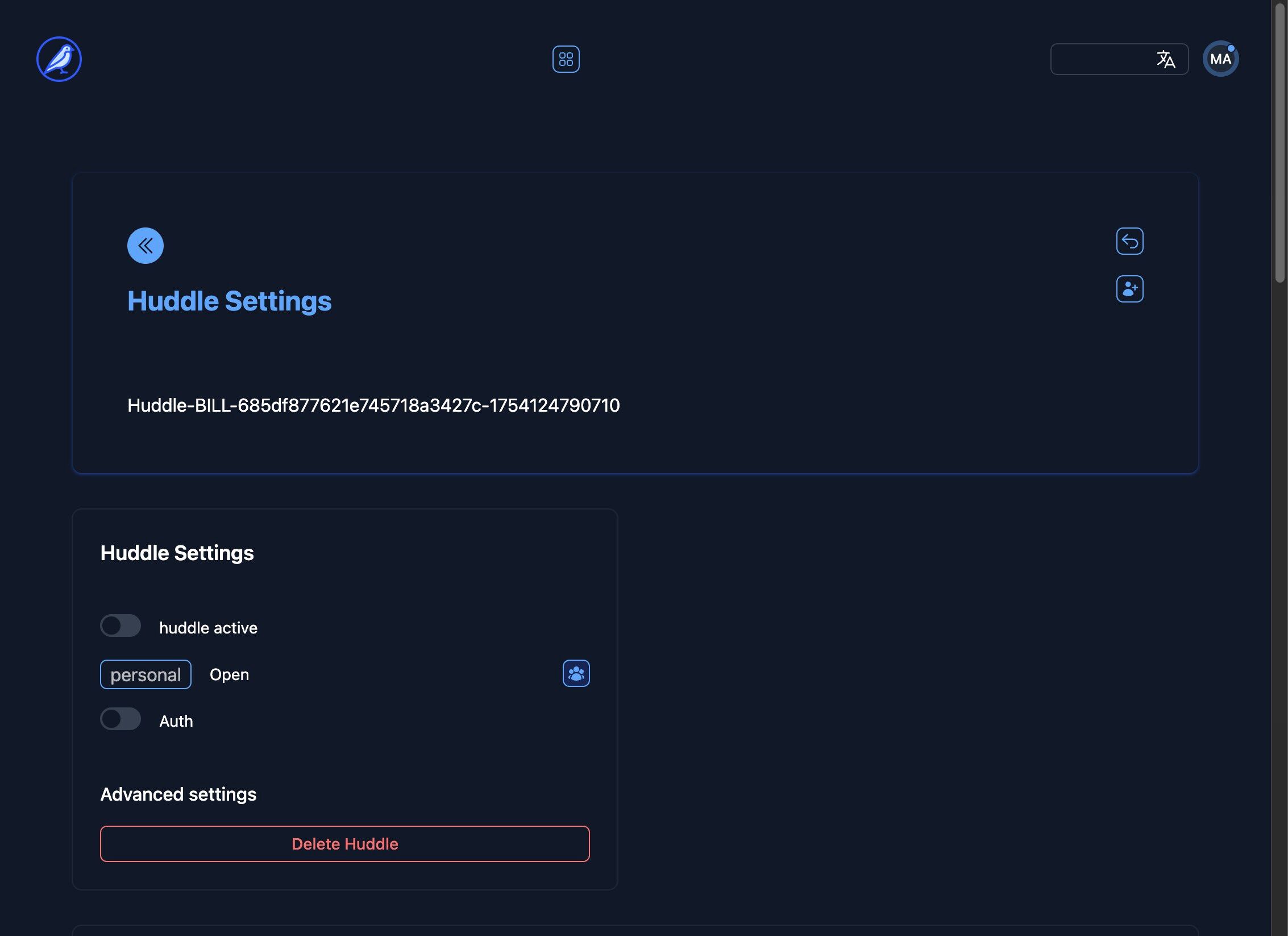Viewport: 1288px width, 936px height.
Task: Open the MA user avatar menu
Action: 1220,59
